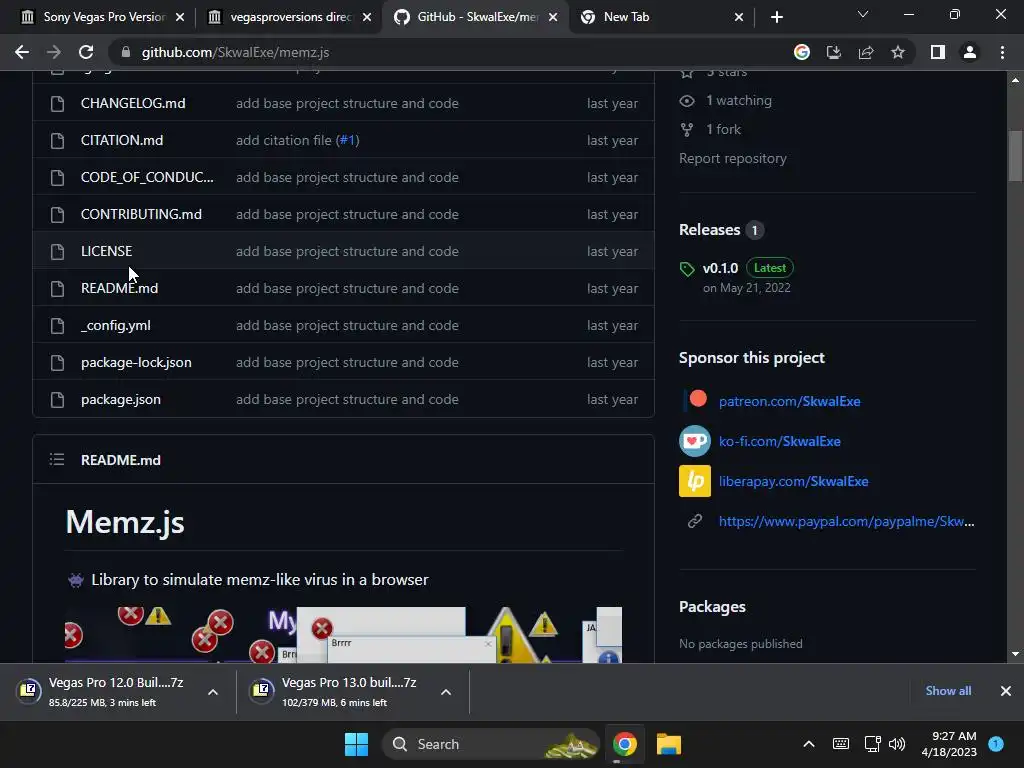Go forward using the browser forward arrow
Viewport: 1024px width, 768px height.
click(x=54, y=52)
